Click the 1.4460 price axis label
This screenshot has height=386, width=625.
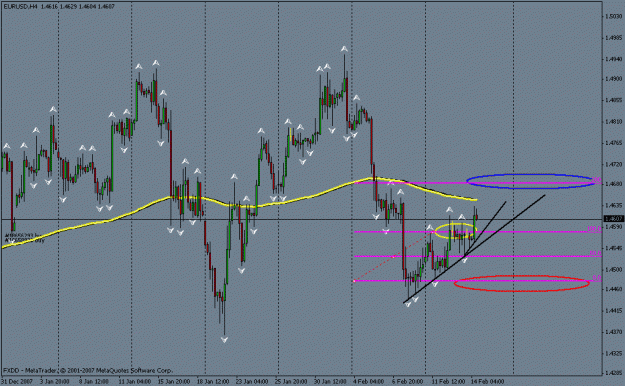click(x=614, y=289)
